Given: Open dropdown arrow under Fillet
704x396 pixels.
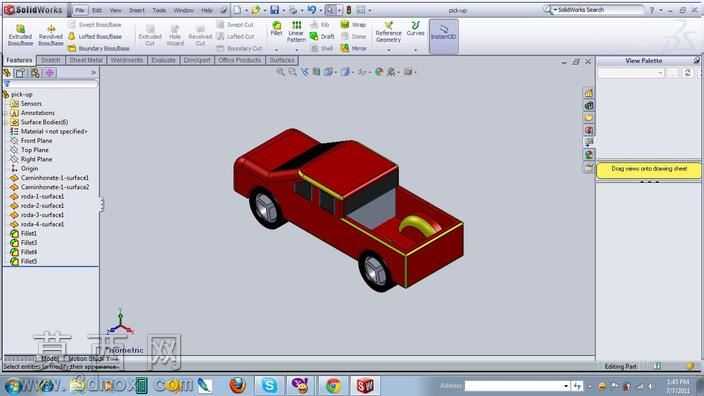Looking at the screenshot, I should point(277,50).
